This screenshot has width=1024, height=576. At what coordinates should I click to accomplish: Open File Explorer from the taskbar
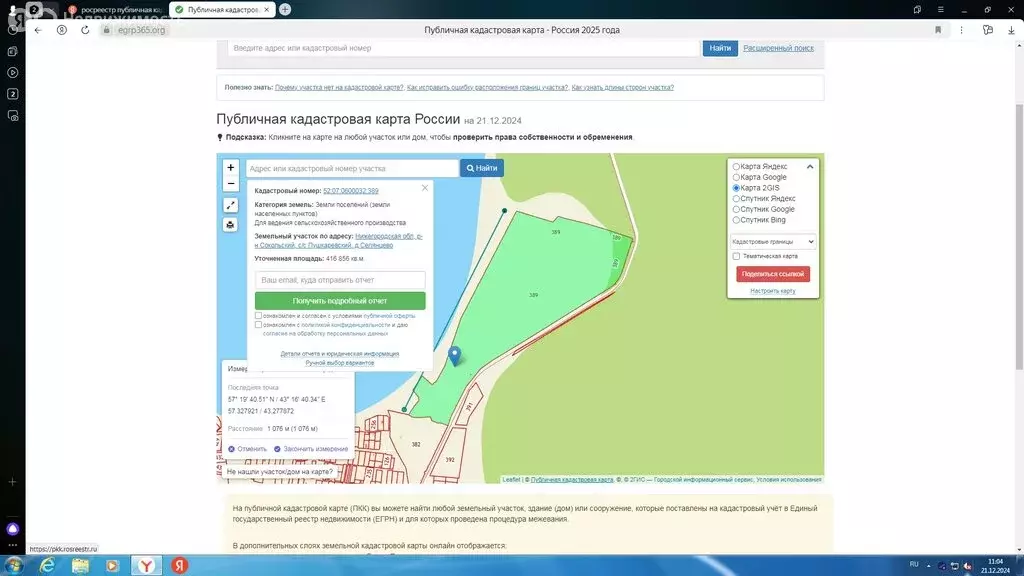pyautogui.click(x=80, y=566)
